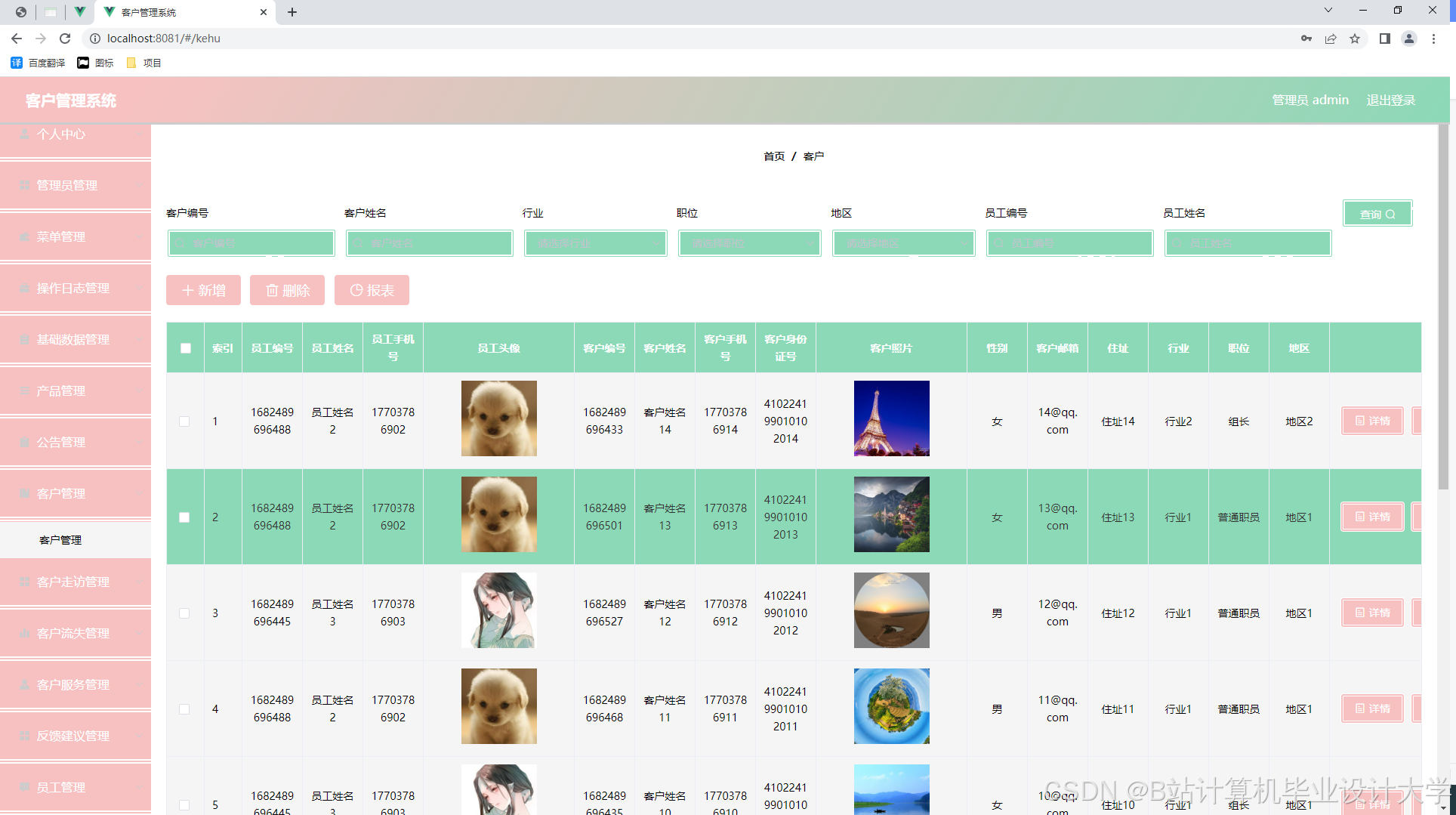Expand the 个人中心 menu chevron
This screenshot has height=815, width=1456.
coord(139,134)
